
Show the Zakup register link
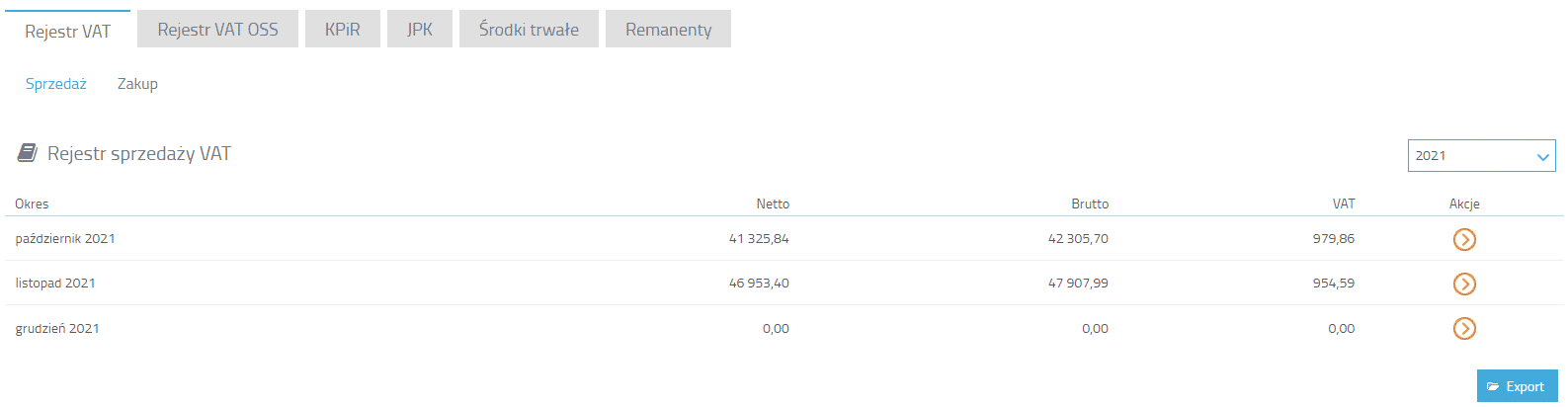[x=137, y=84]
